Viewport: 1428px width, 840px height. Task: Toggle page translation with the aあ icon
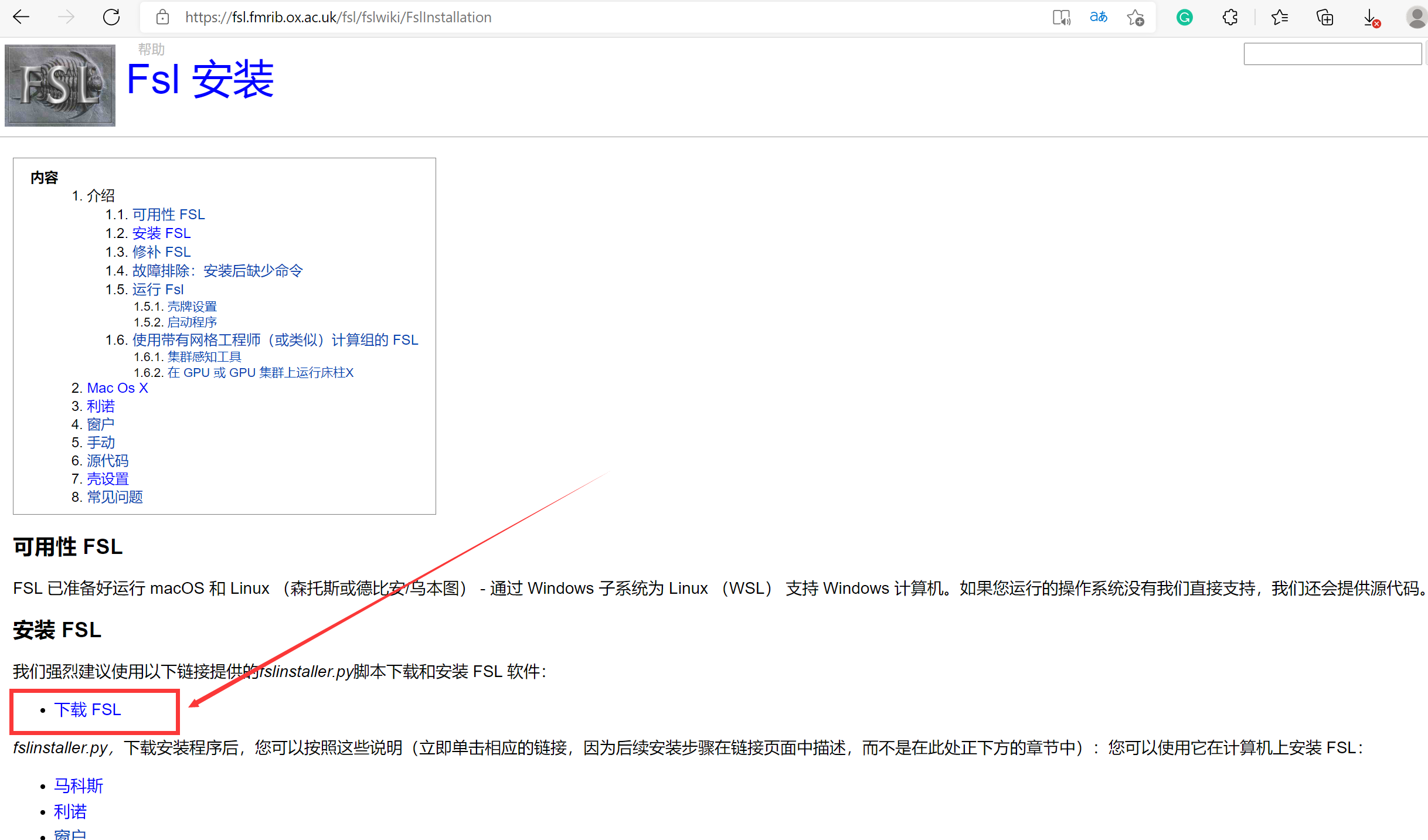(x=1098, y=17)
